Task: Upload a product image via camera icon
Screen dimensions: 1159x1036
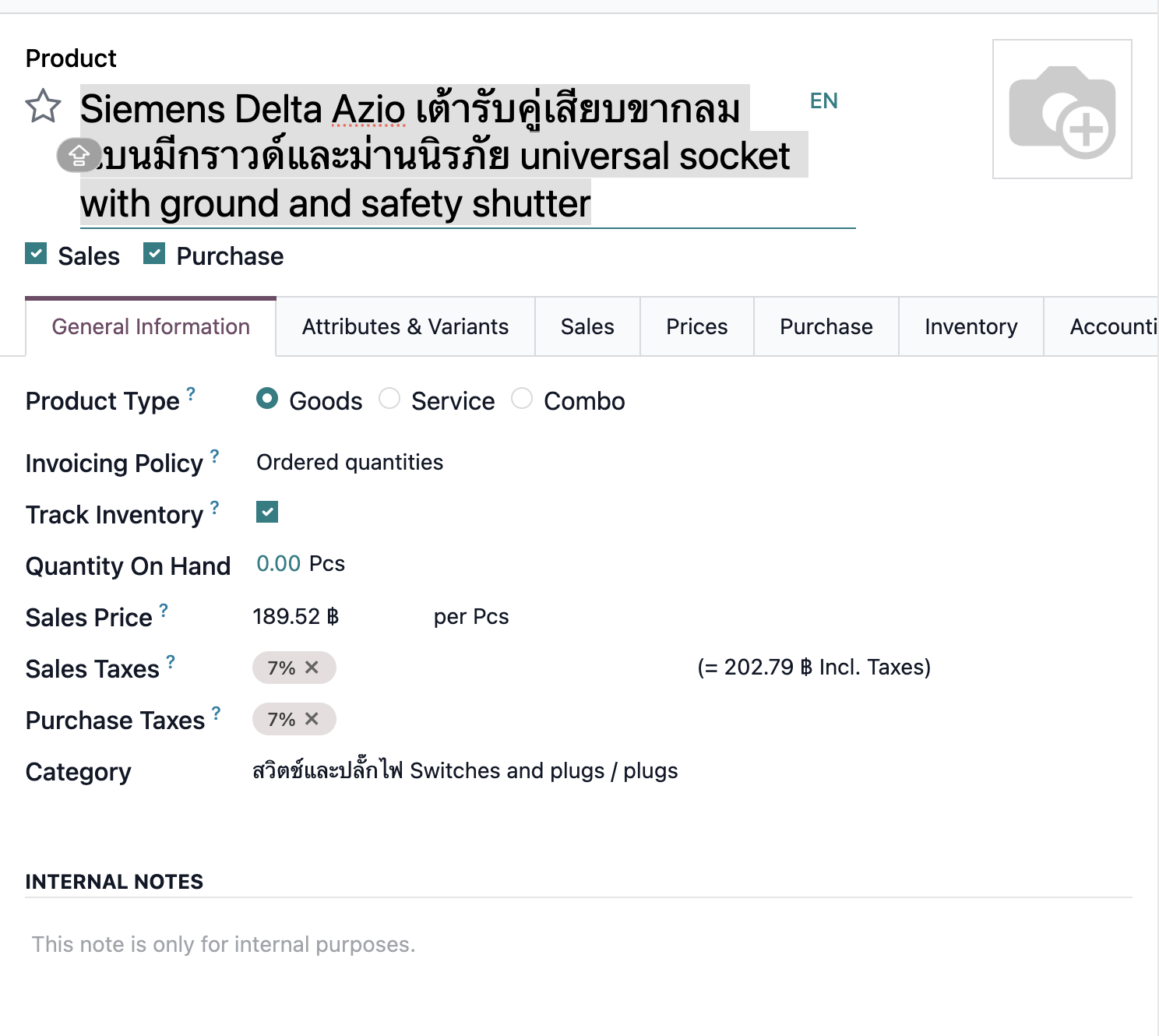Action: pos(1062,109)
